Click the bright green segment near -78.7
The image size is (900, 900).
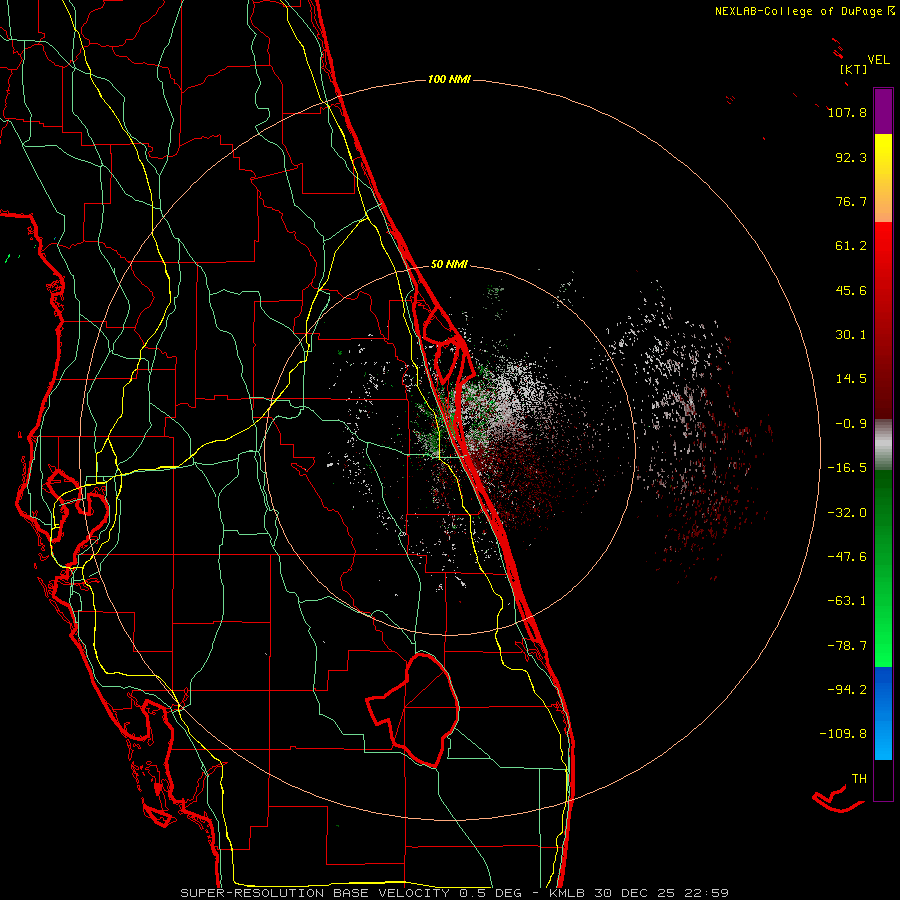[883, 646]
